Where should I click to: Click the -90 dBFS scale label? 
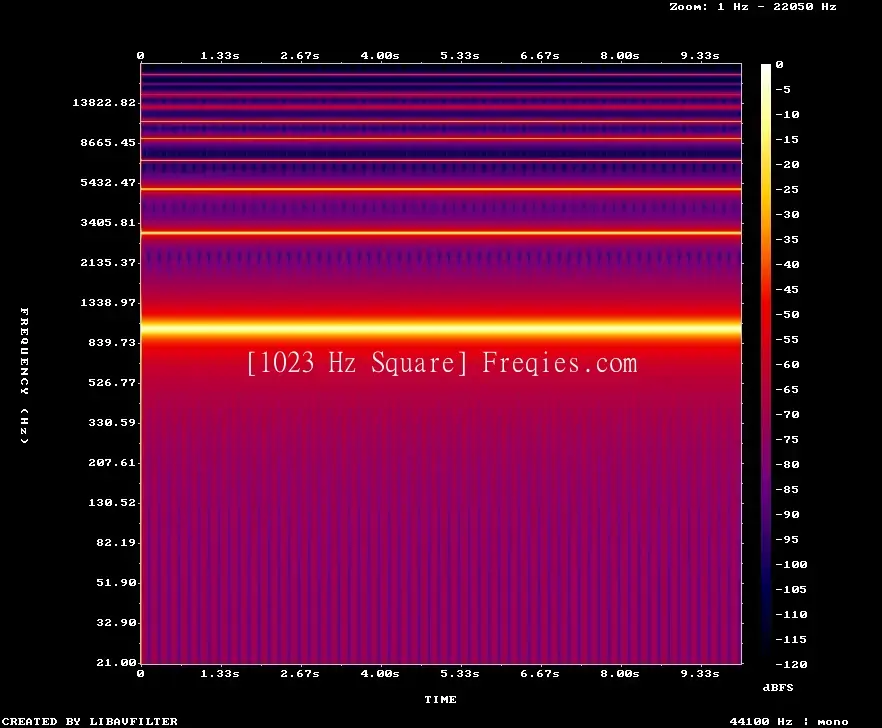coord(787,514)
